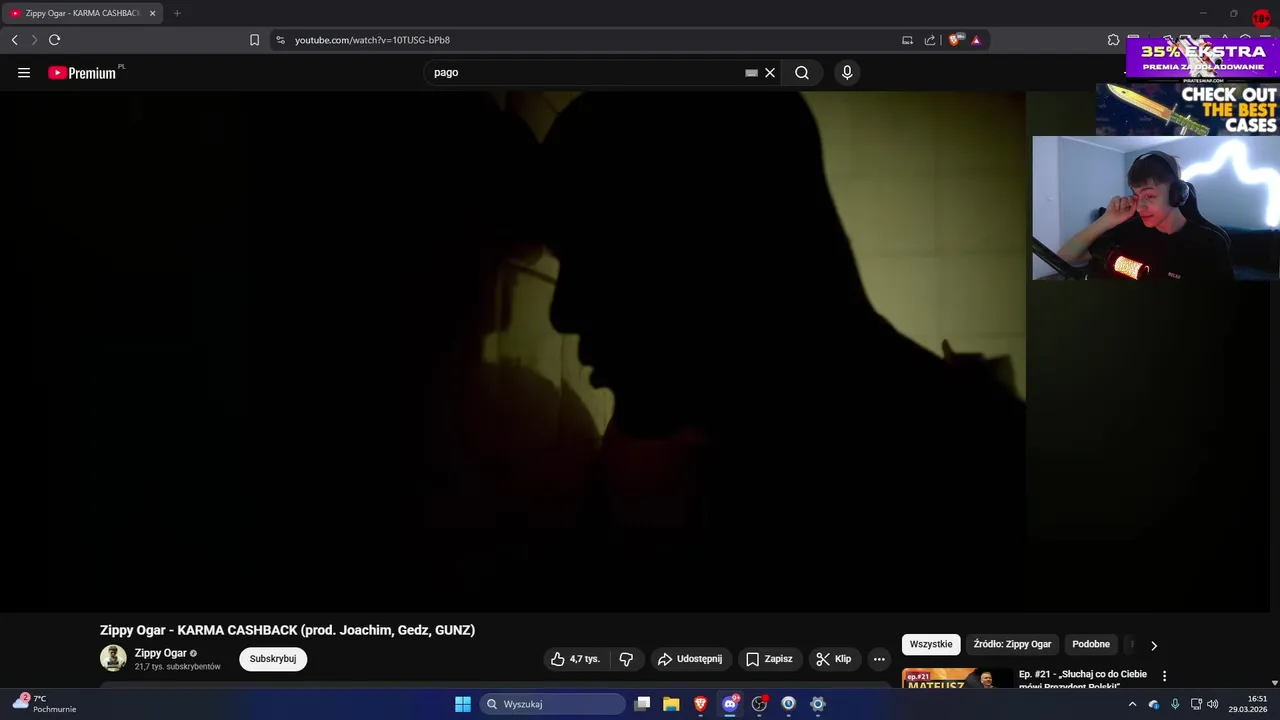1280x720 pixels.
Task: Open browser extensions puzzle icon
Action: tap(1113, 40)
